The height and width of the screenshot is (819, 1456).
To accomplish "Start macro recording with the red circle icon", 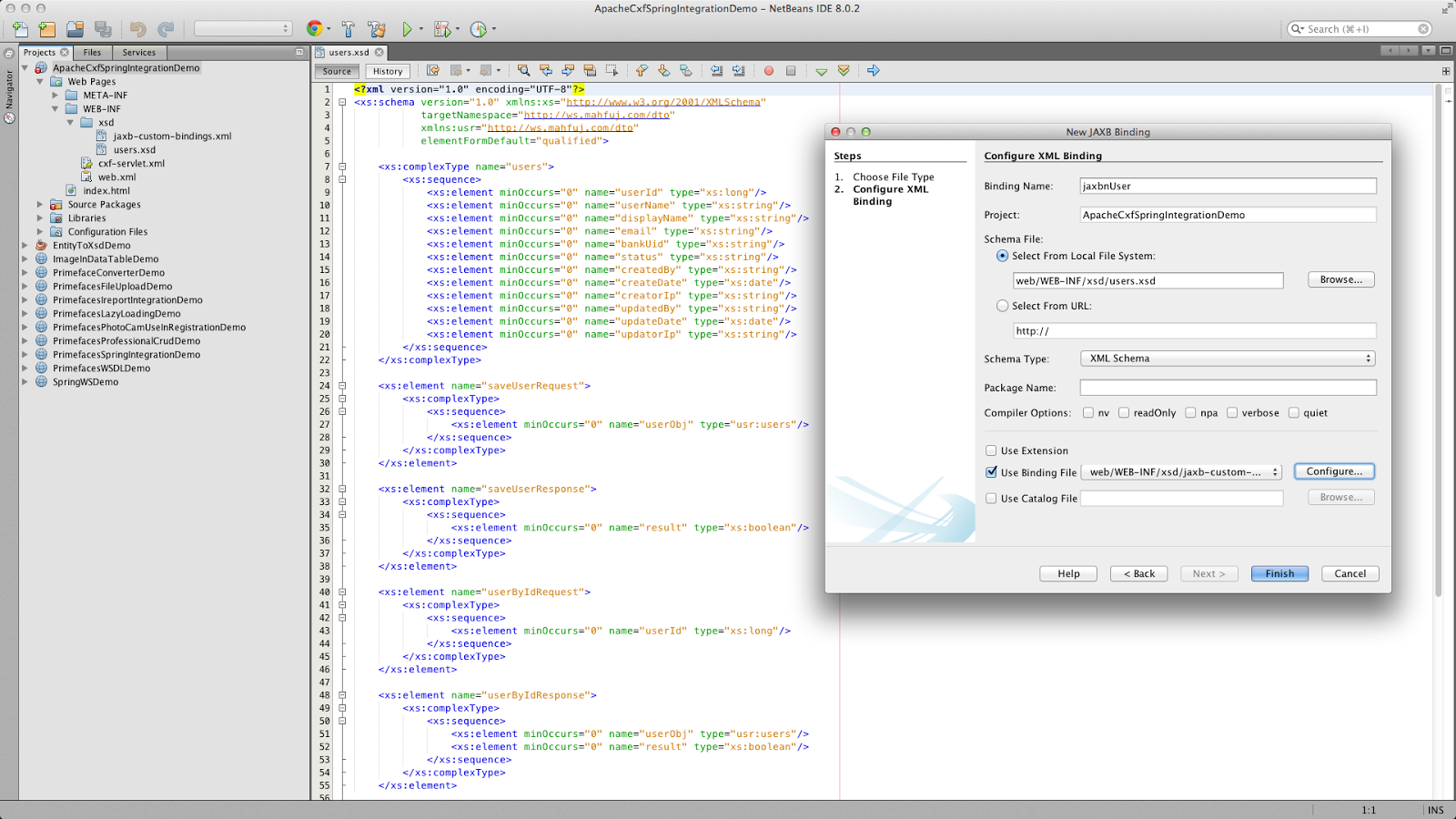I will point(768,70).
